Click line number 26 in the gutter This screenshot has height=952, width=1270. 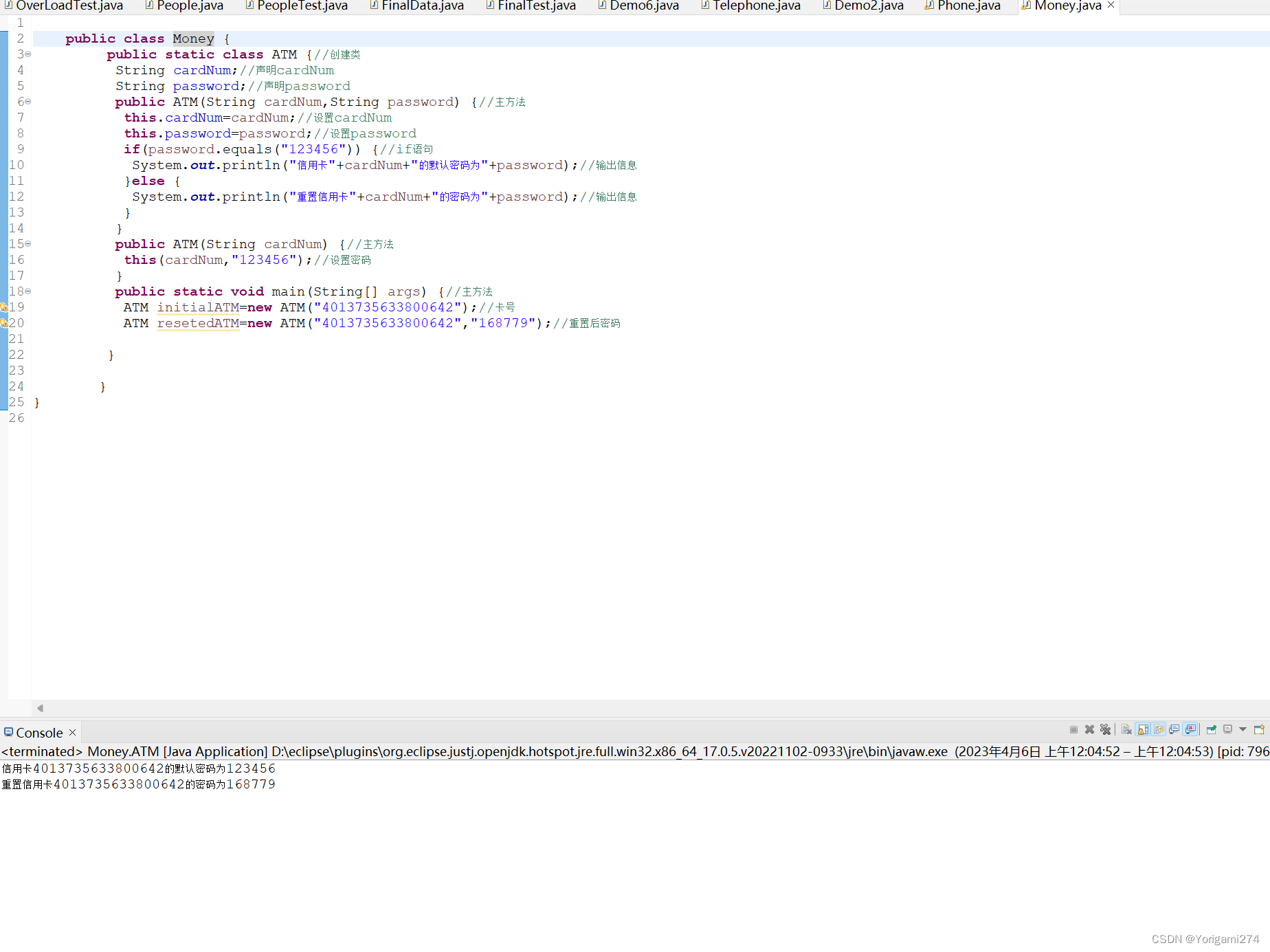click(x=16, y=418)
